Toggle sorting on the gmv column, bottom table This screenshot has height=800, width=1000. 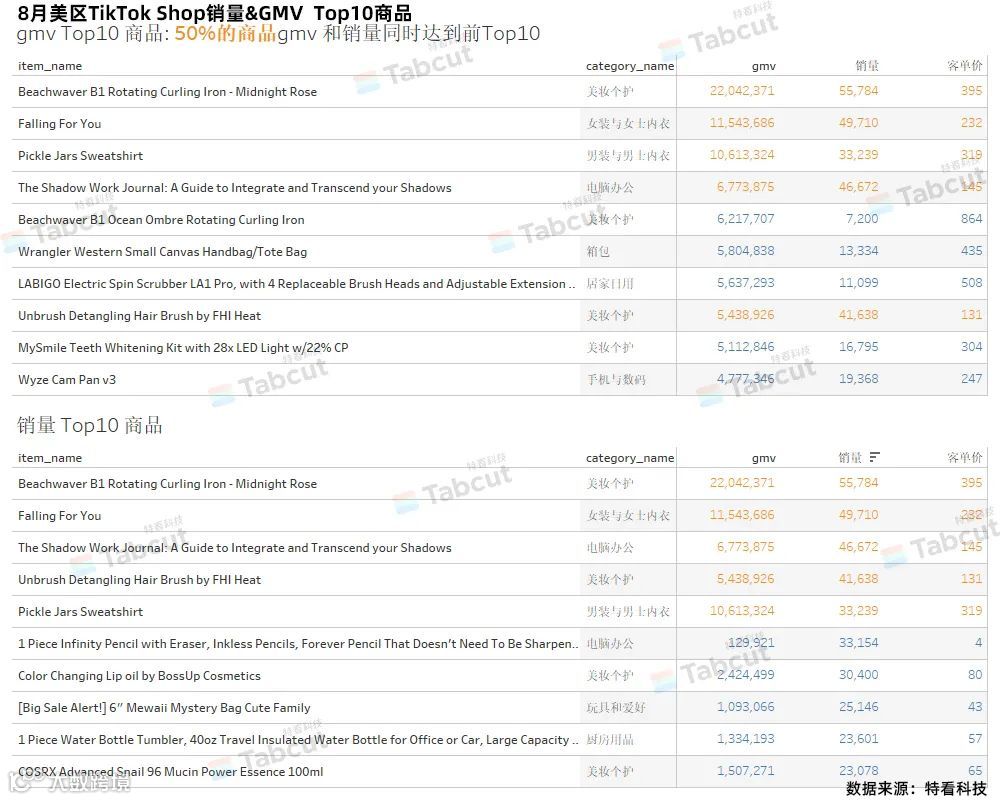pos(763,457)
